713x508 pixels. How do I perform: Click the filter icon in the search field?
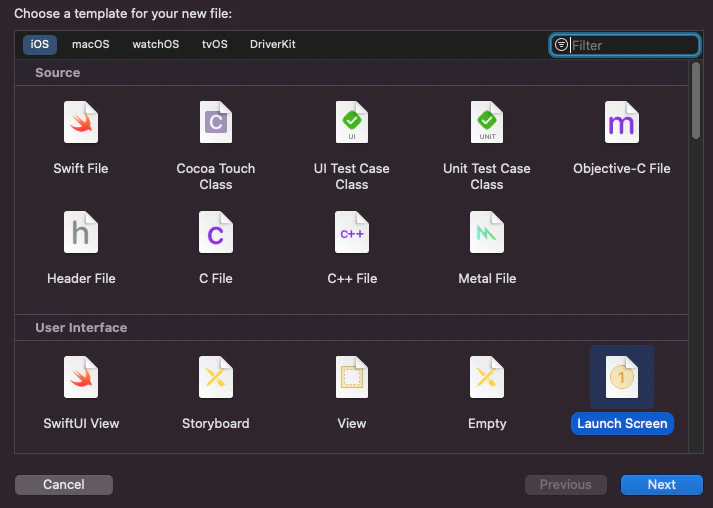click(x=562, y=45)
